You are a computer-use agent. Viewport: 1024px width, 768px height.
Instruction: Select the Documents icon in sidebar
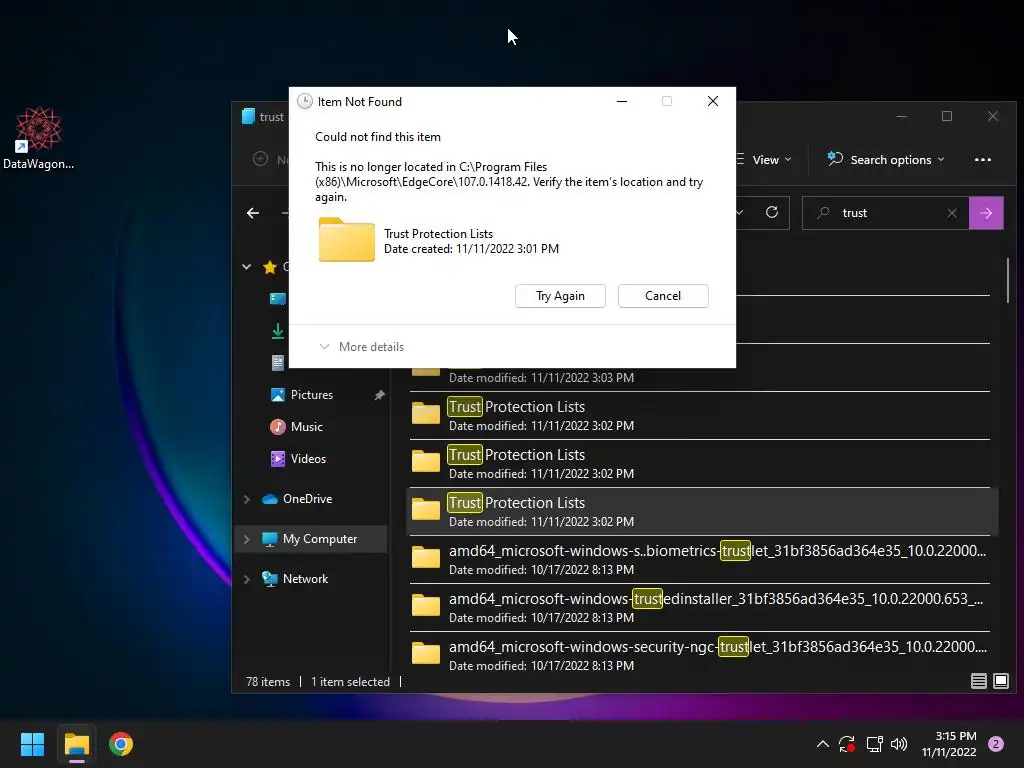coord(278,362)
